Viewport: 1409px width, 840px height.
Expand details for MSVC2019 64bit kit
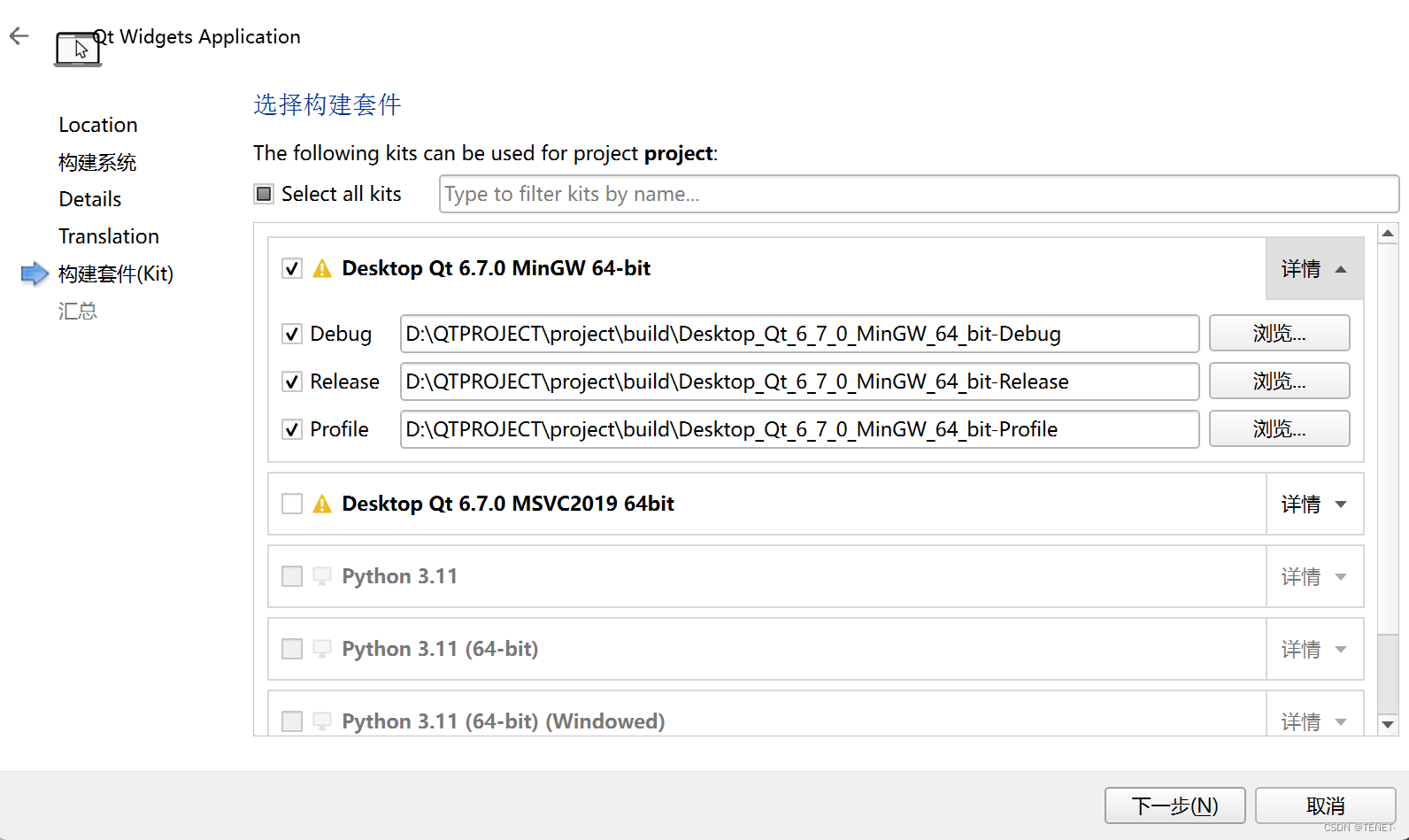(x=1314, y=505)
